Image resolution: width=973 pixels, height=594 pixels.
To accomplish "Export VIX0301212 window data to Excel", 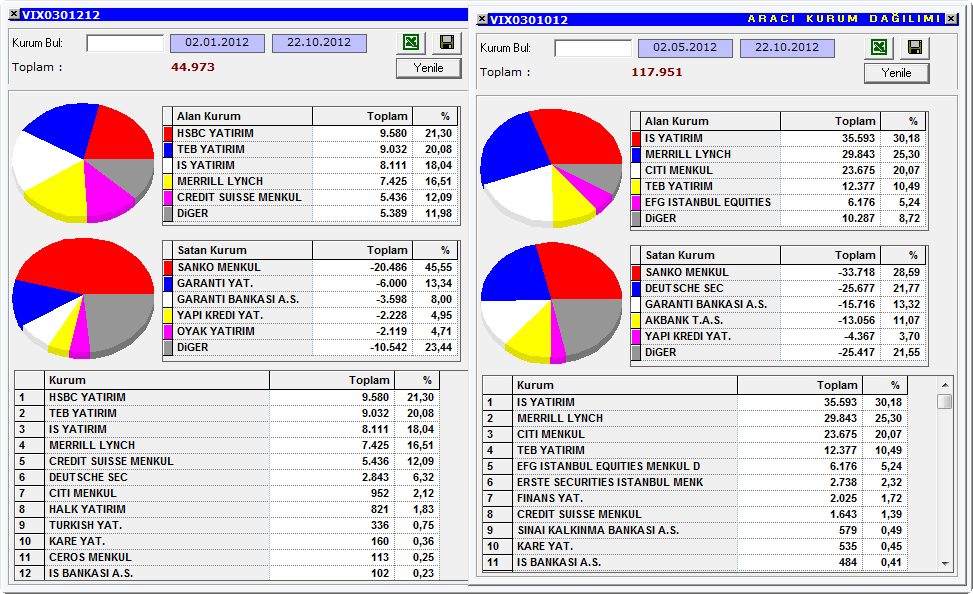I will click(x=411, y=42).
